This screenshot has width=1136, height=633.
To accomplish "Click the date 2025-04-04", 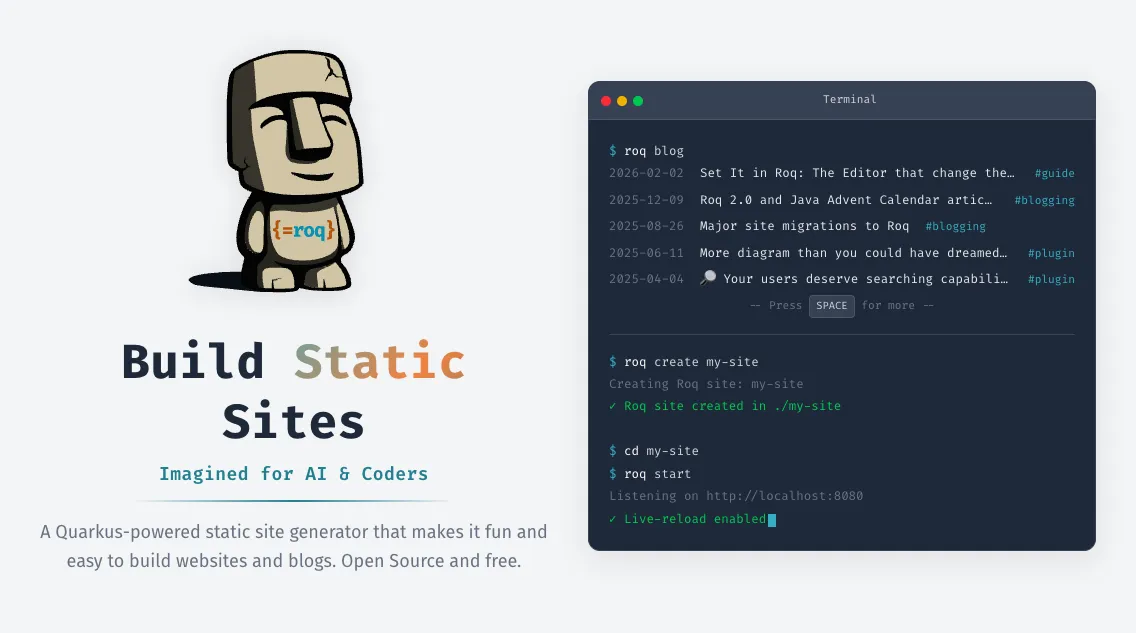I will pyautogui.click(x=646, y=279).
